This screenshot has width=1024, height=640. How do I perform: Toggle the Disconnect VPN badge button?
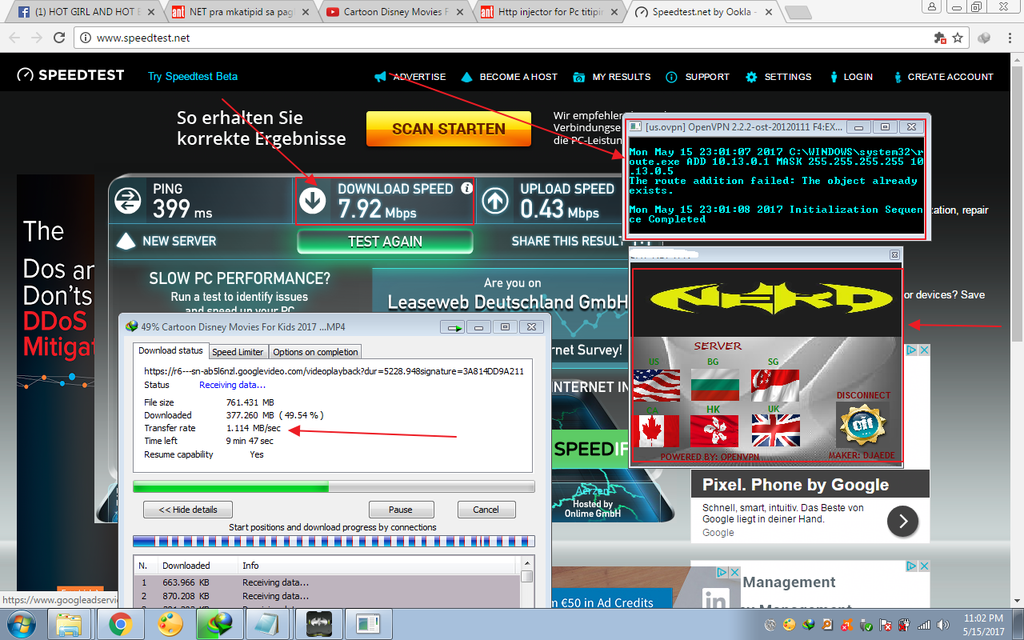click(862, 425)
